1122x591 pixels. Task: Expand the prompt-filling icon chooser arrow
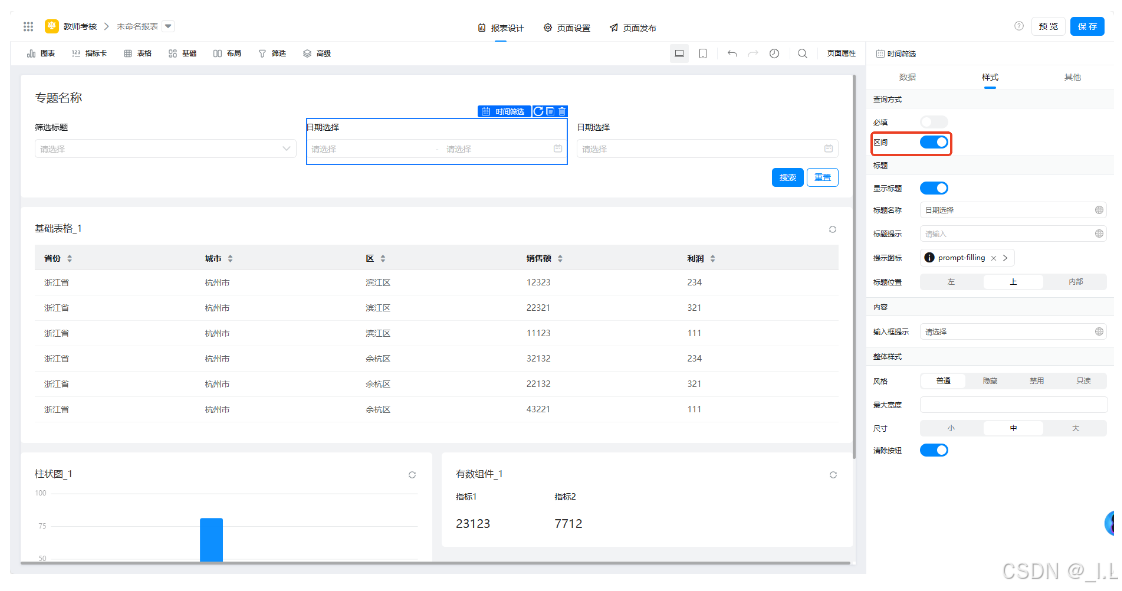point(1005,258)
